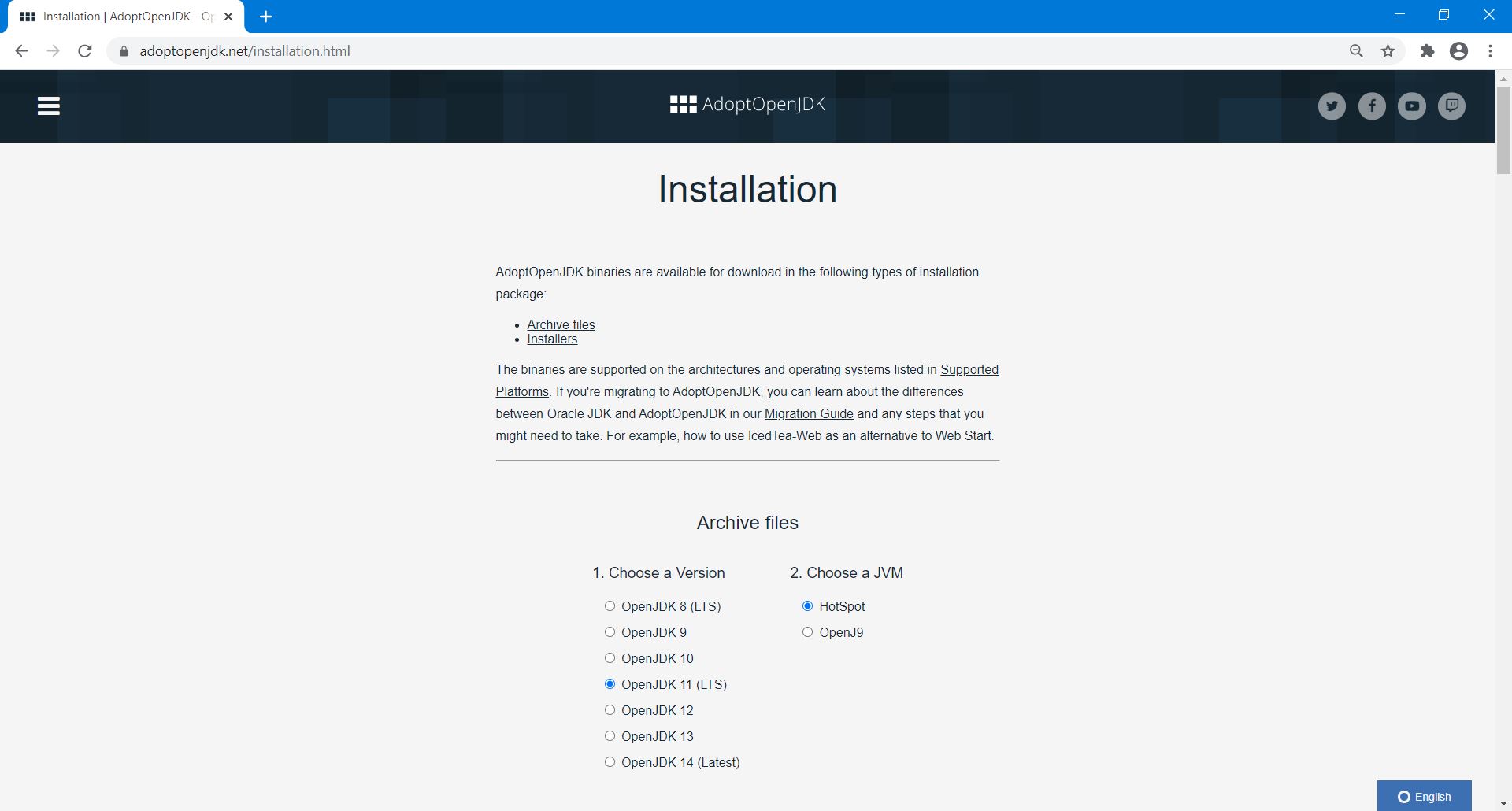Open AdoptOpenJDK Twitch channel
This screenshot has height=811, width=1512.
[1452, 106]
